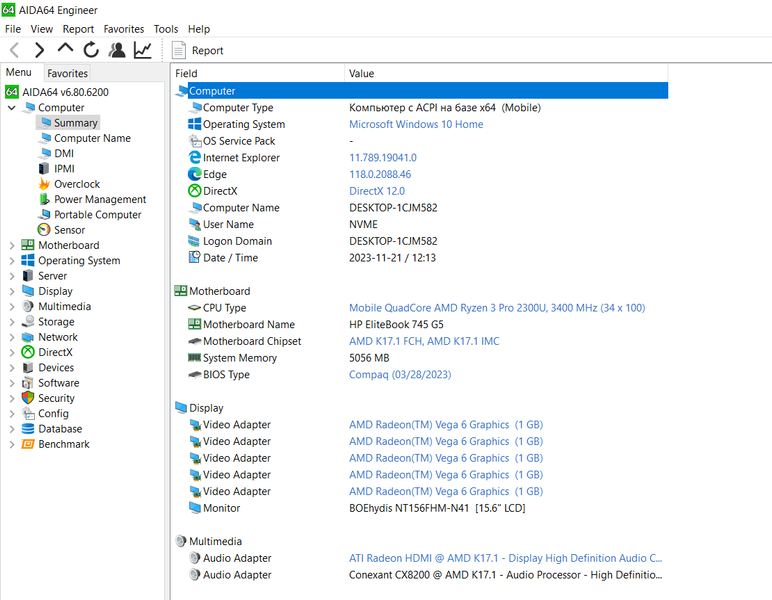Select the IPMI icon in tree
This screenshot has width=772, height=600.
(x=44, y=168)
